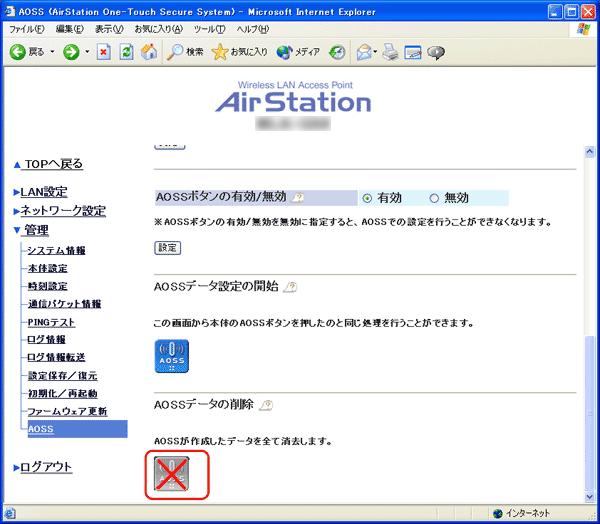This screenshot has width=600, height=524.
Task: Click the Discuss speech-bubble icon
Action: (x=436, y=52)
